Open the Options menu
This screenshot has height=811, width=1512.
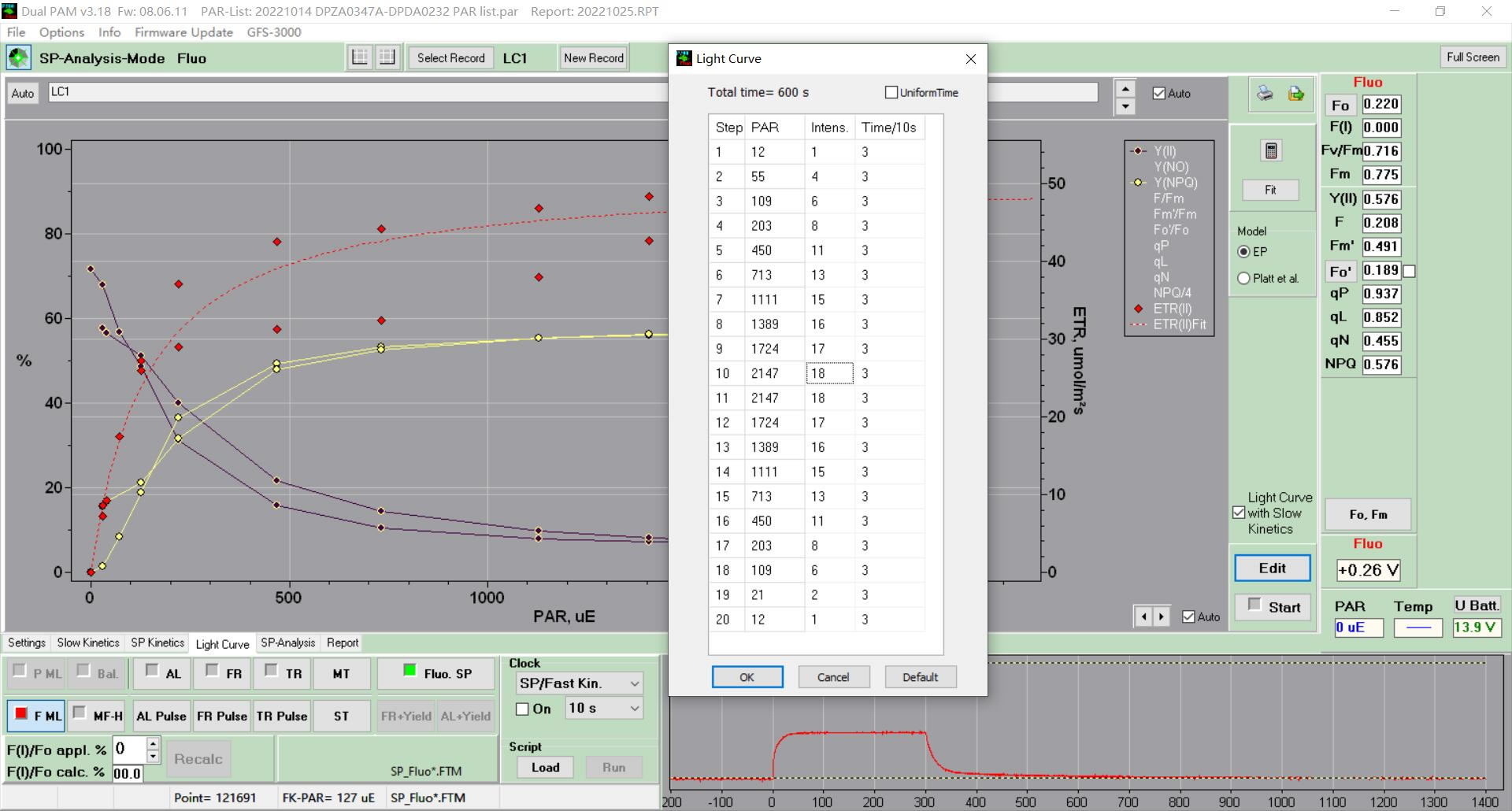(x=61, y=32)
